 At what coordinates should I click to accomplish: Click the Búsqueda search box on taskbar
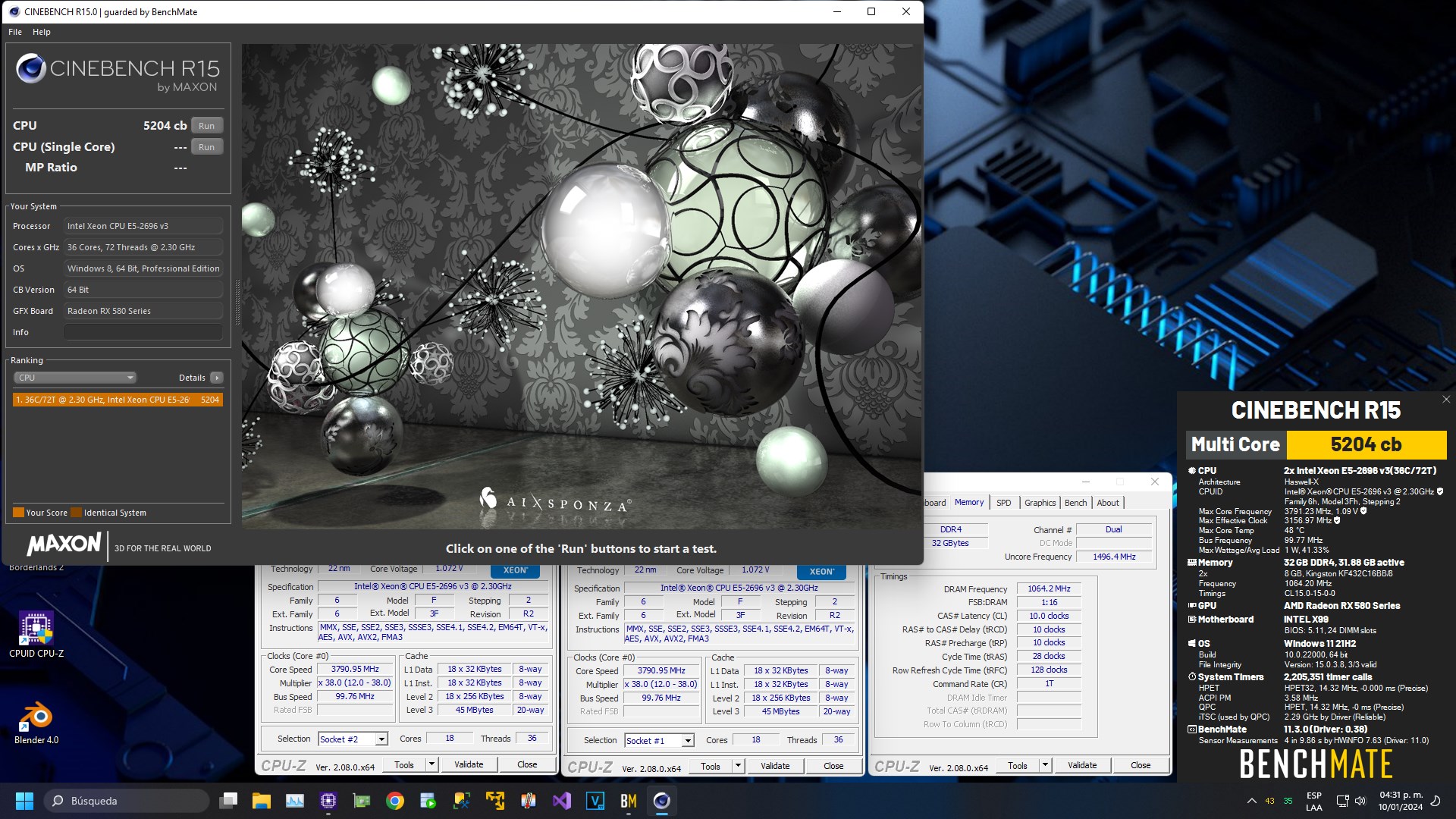126,801
